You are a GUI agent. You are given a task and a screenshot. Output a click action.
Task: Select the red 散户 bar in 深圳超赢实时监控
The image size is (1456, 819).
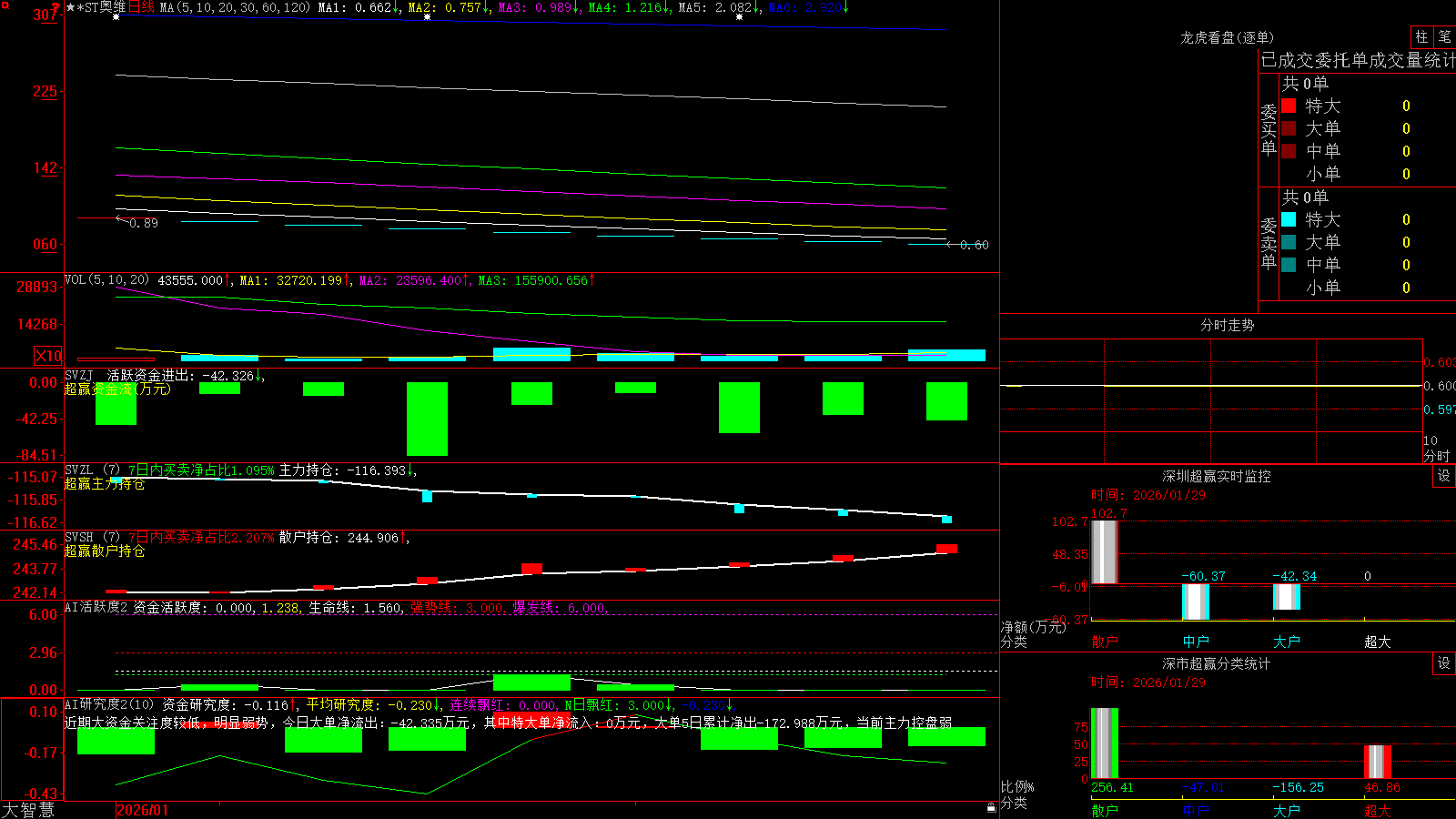coord(1104,551)
